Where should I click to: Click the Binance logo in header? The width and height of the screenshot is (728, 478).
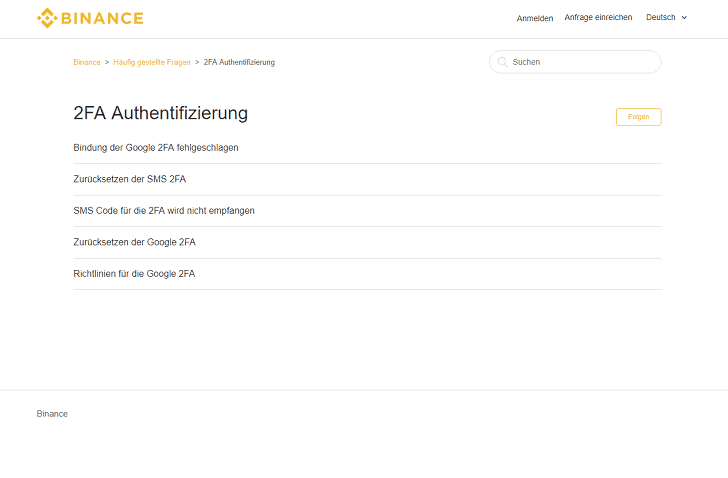click(x=90, y=18)
